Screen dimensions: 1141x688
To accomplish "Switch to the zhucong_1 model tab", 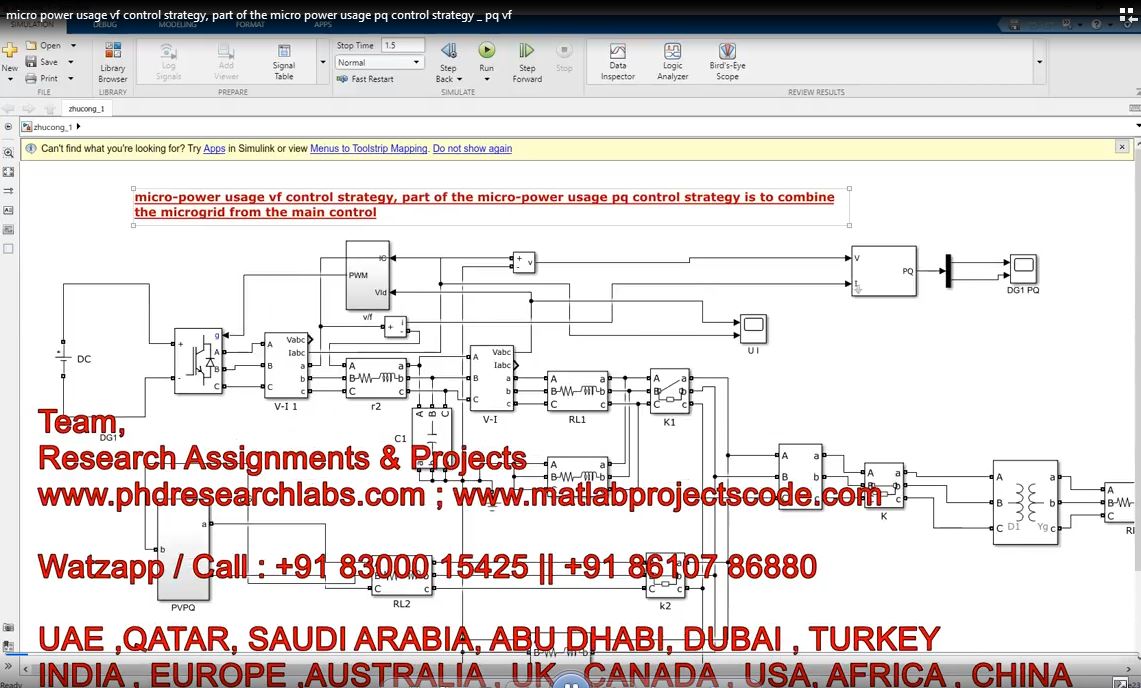I will [86, 108].
